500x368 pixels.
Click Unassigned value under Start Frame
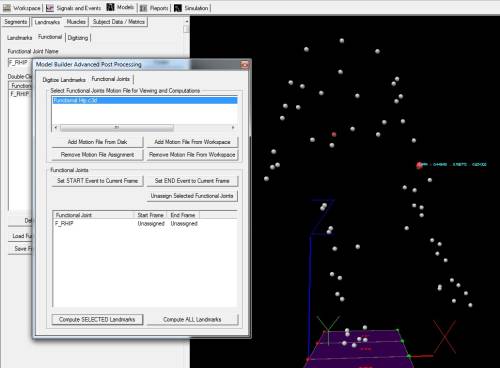pos(151,224)
